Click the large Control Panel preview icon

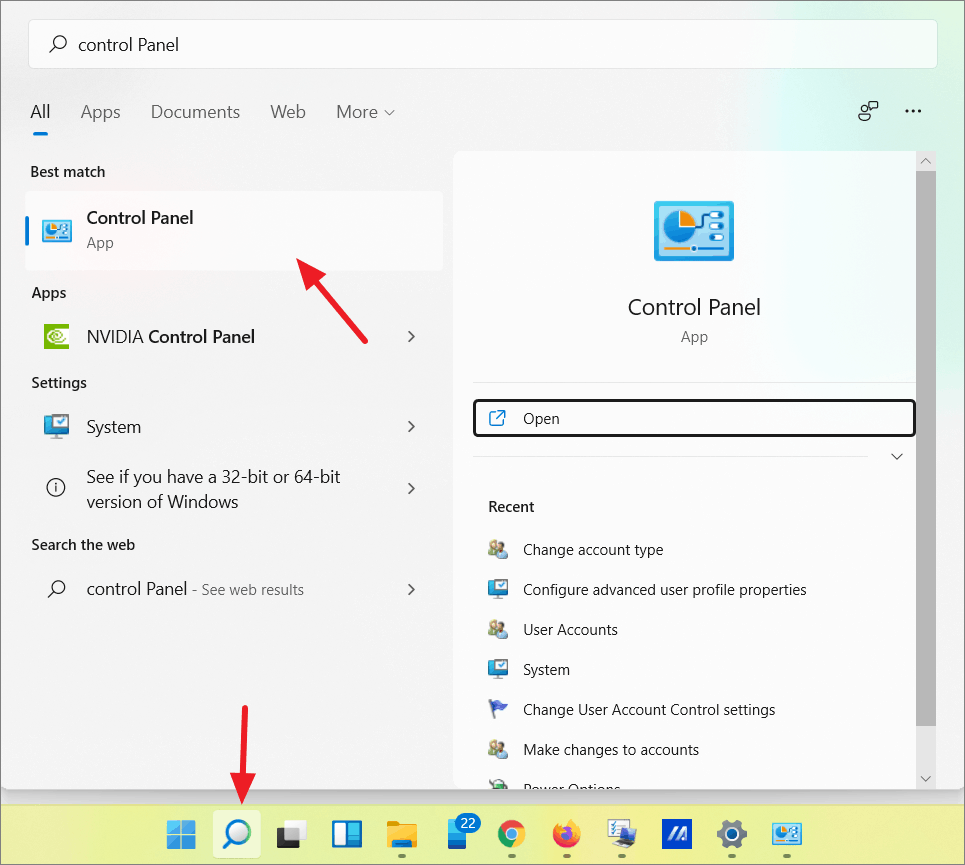(694, 231)
